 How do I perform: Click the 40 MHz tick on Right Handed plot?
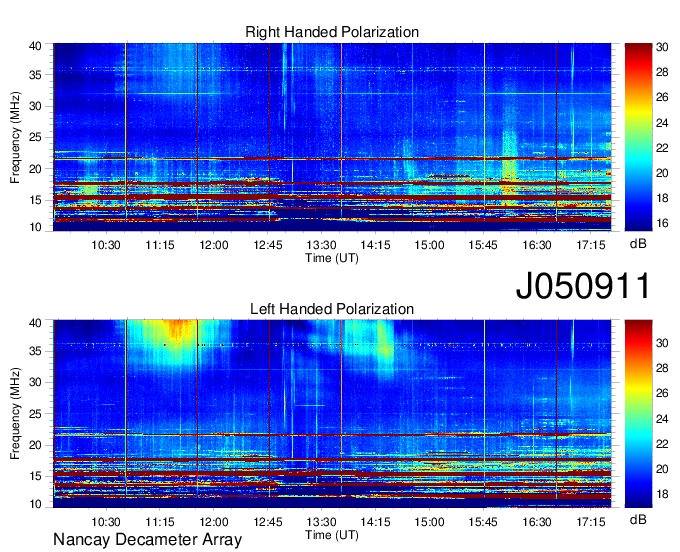36,46
